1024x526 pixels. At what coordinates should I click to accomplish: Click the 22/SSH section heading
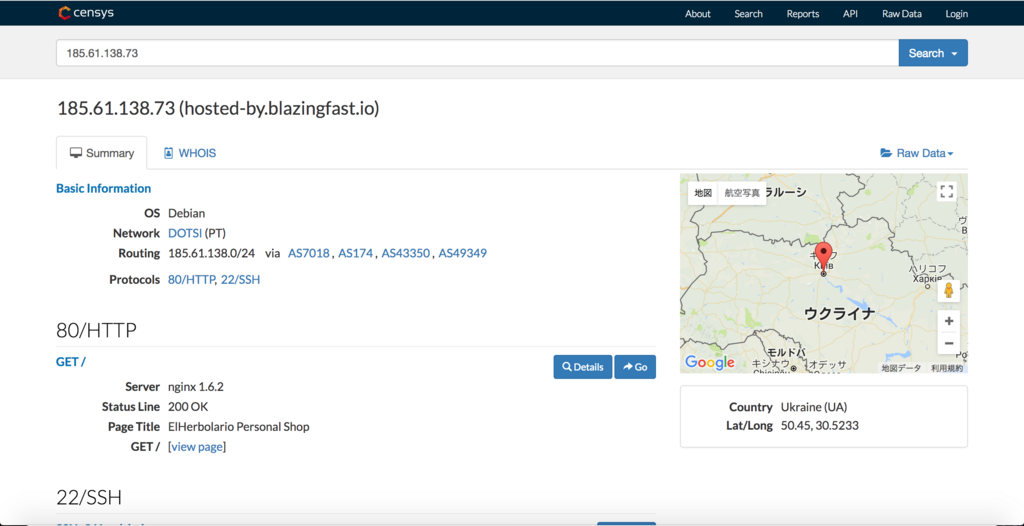coord(89,498)
